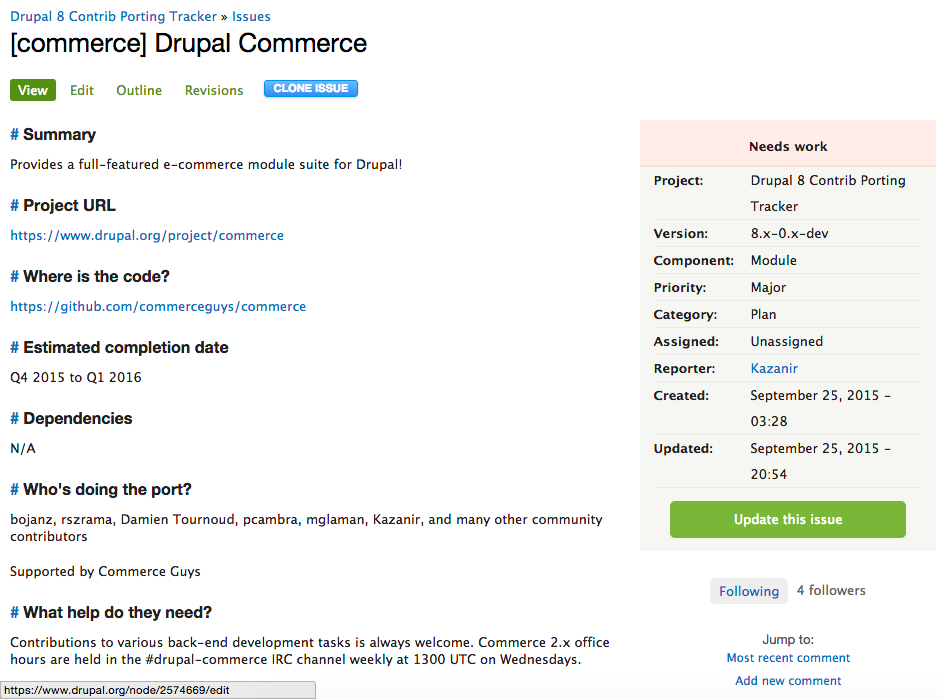
Task: Click # anchor next to Who's doing the port?
Action: (15, 490)
